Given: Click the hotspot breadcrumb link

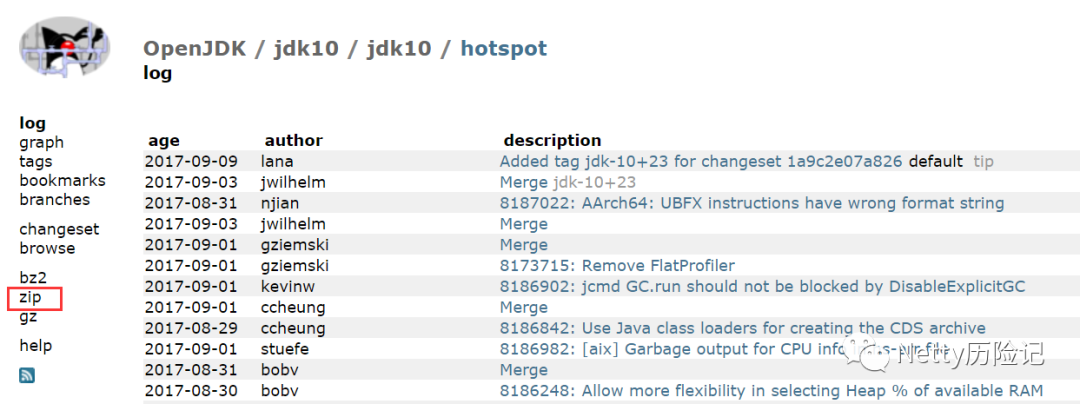Looking at the screenshot, I should [503, 48].
